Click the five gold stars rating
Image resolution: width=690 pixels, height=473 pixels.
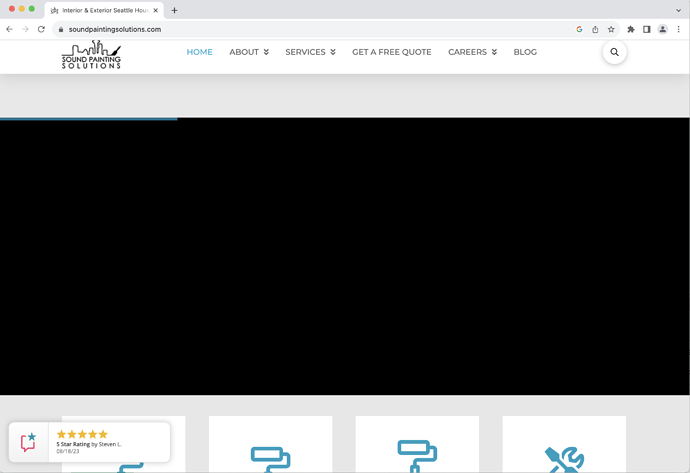point(82,434)
